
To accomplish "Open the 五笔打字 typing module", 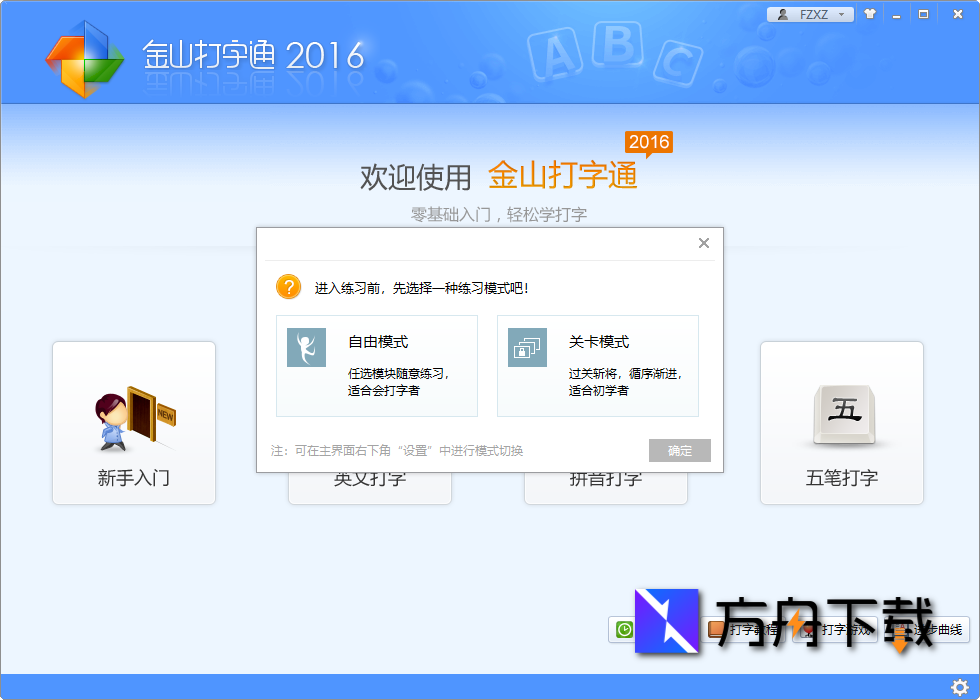I will point(841,422).
